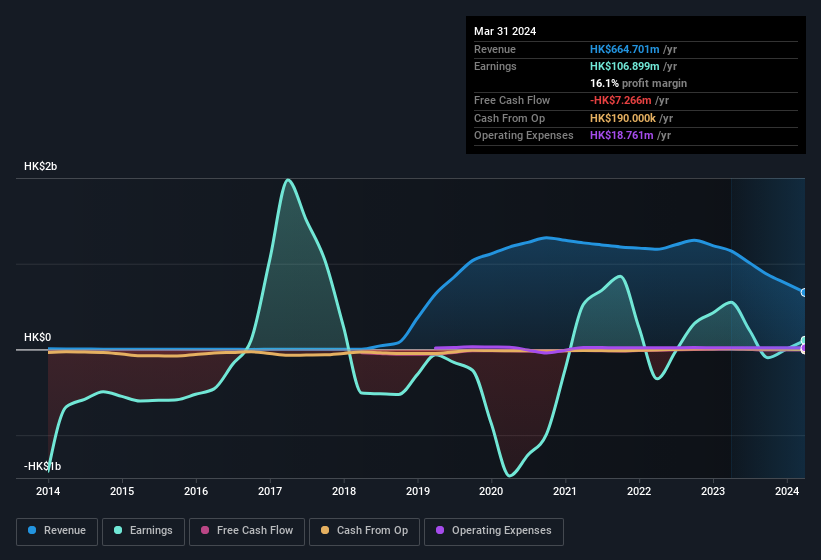Click the Earnings peak near 2017
The width and height of the screenshot is (821, 560).
pos(288,181)
